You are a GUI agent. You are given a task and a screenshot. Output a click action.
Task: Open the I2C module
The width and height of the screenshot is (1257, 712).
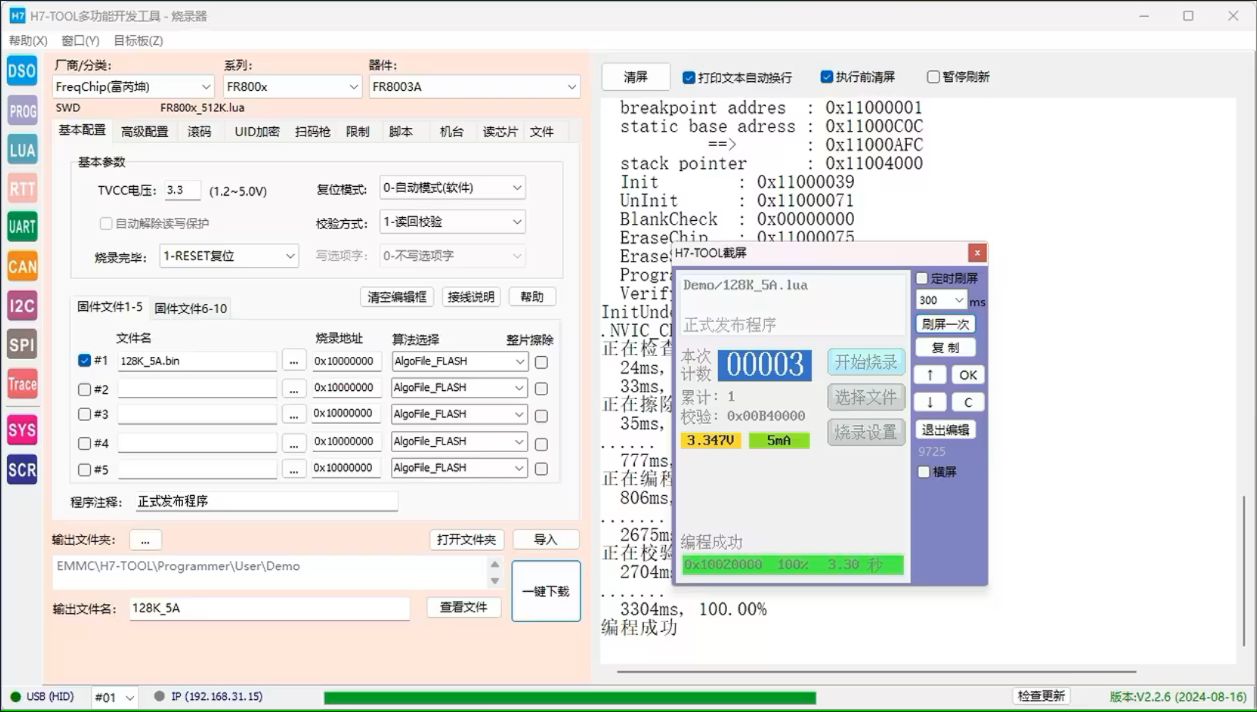(x=22, y=305)
